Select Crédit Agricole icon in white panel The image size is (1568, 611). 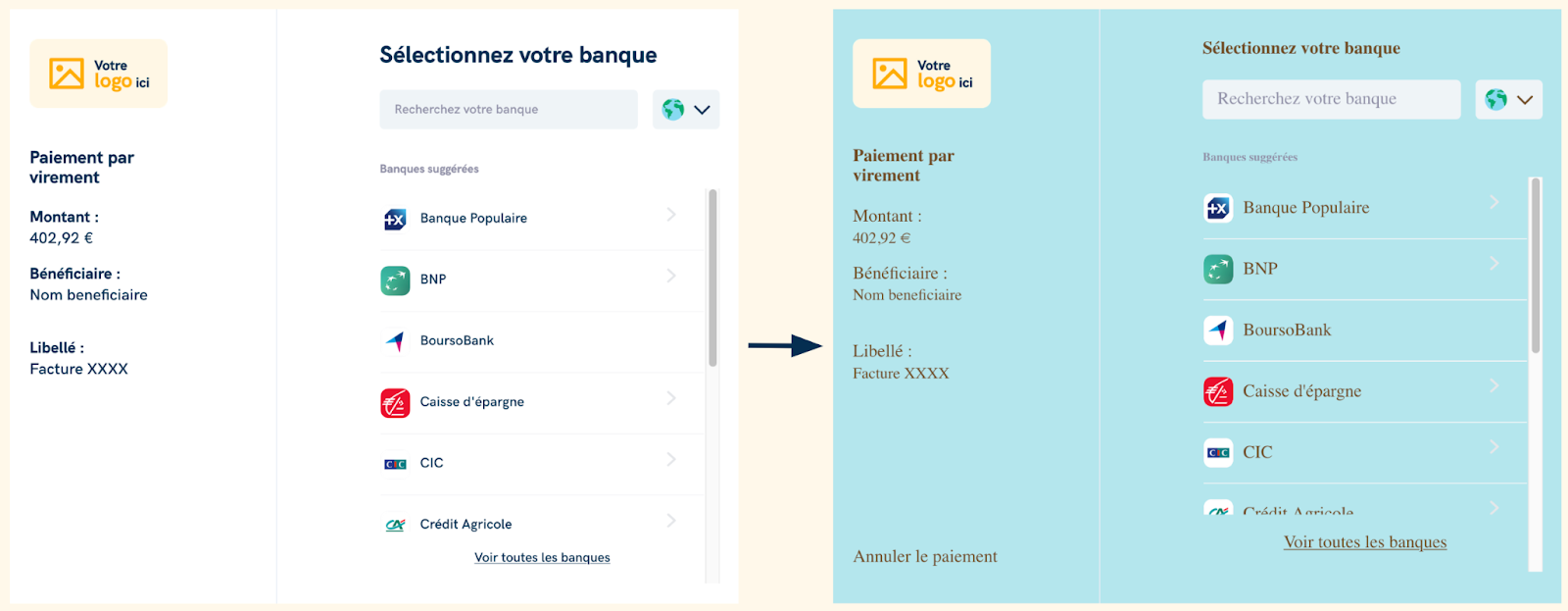(x=395, y=526)
